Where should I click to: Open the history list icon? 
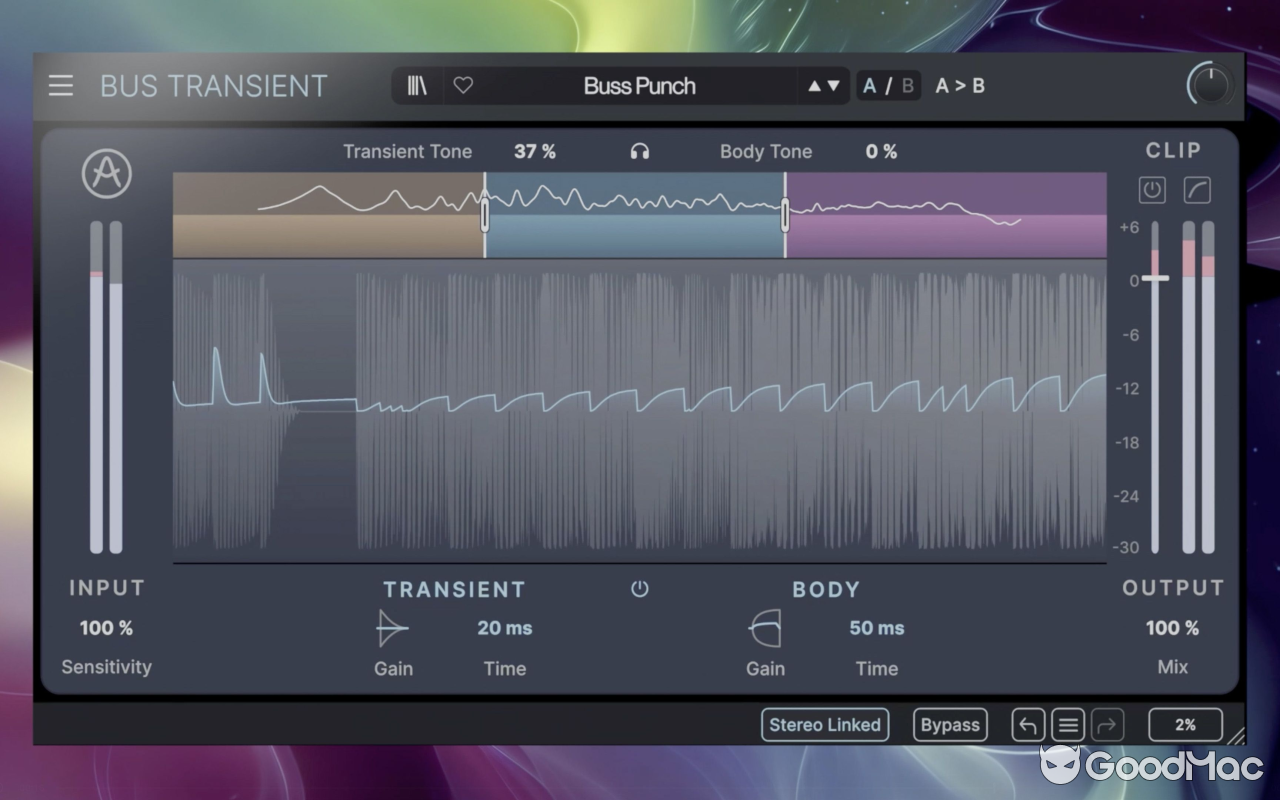point(1067,724)
